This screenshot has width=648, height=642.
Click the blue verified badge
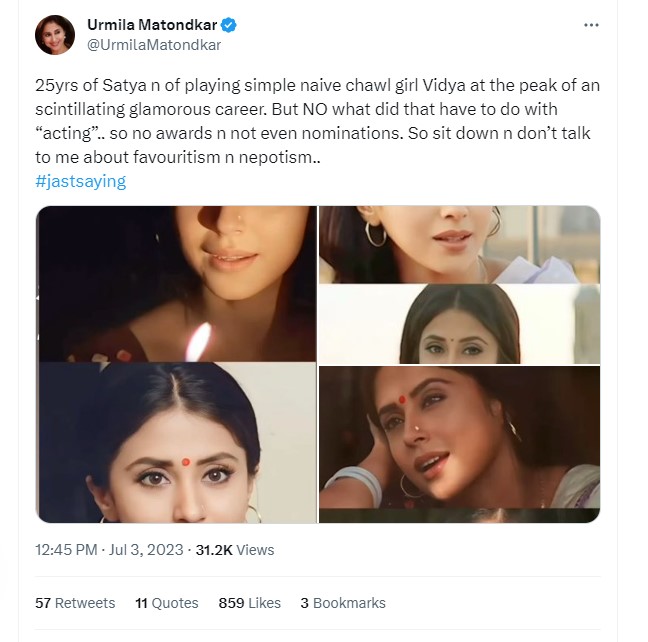229,25
